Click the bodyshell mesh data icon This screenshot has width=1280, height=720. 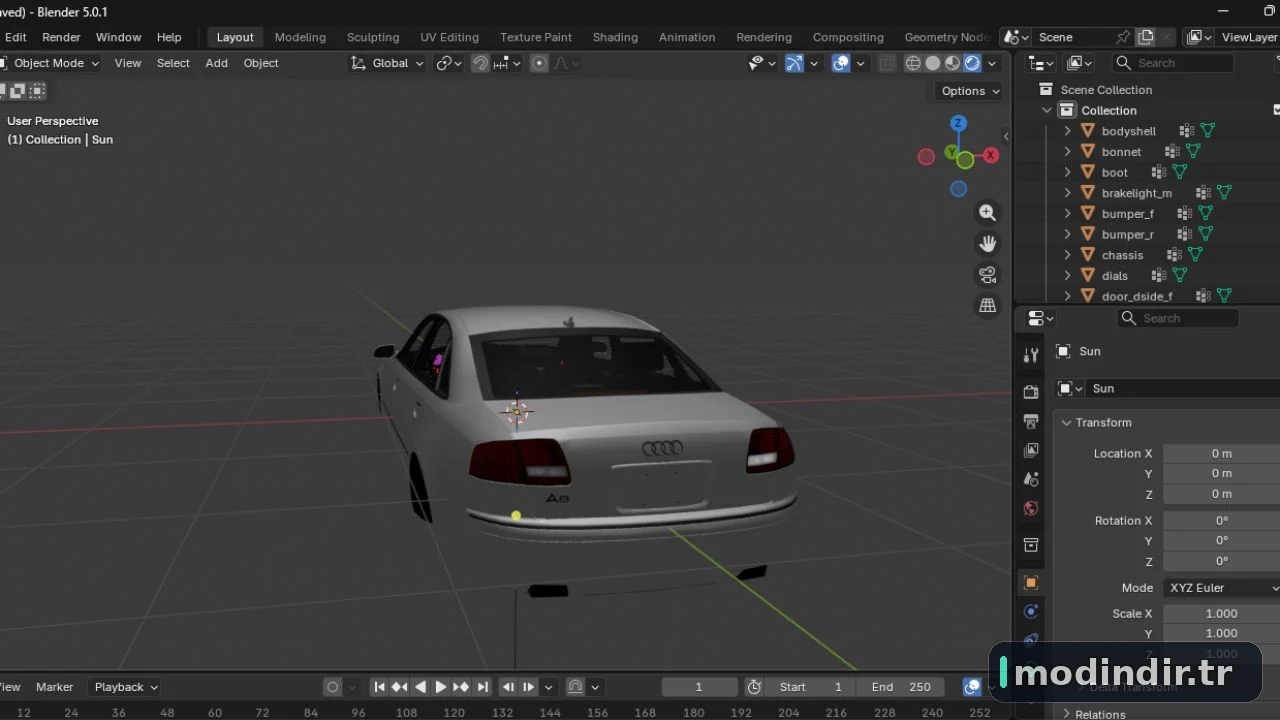click(1208, 131)
